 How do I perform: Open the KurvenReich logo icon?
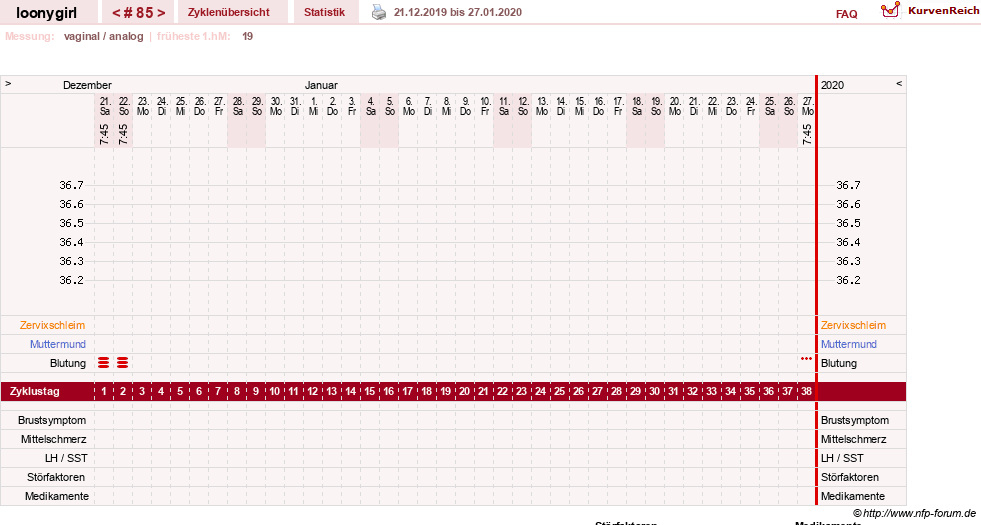(x=890, y=9)
